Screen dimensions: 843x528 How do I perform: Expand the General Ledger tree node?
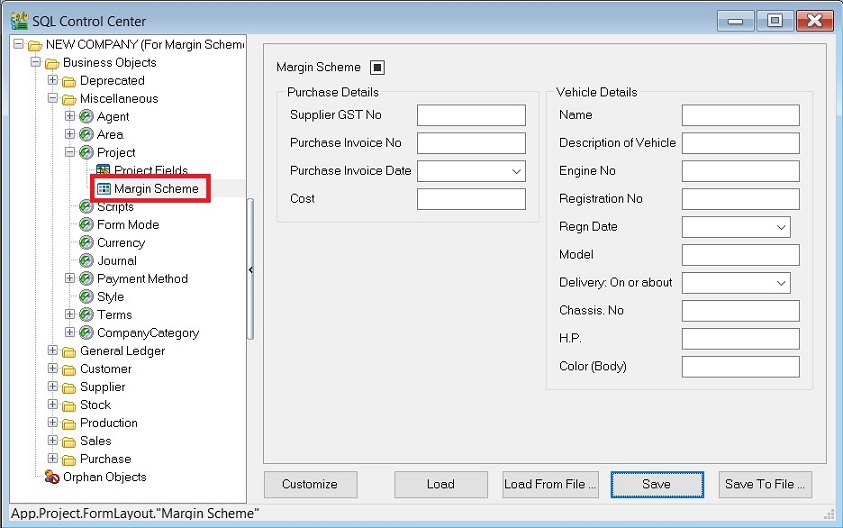(x=53, y=351)
